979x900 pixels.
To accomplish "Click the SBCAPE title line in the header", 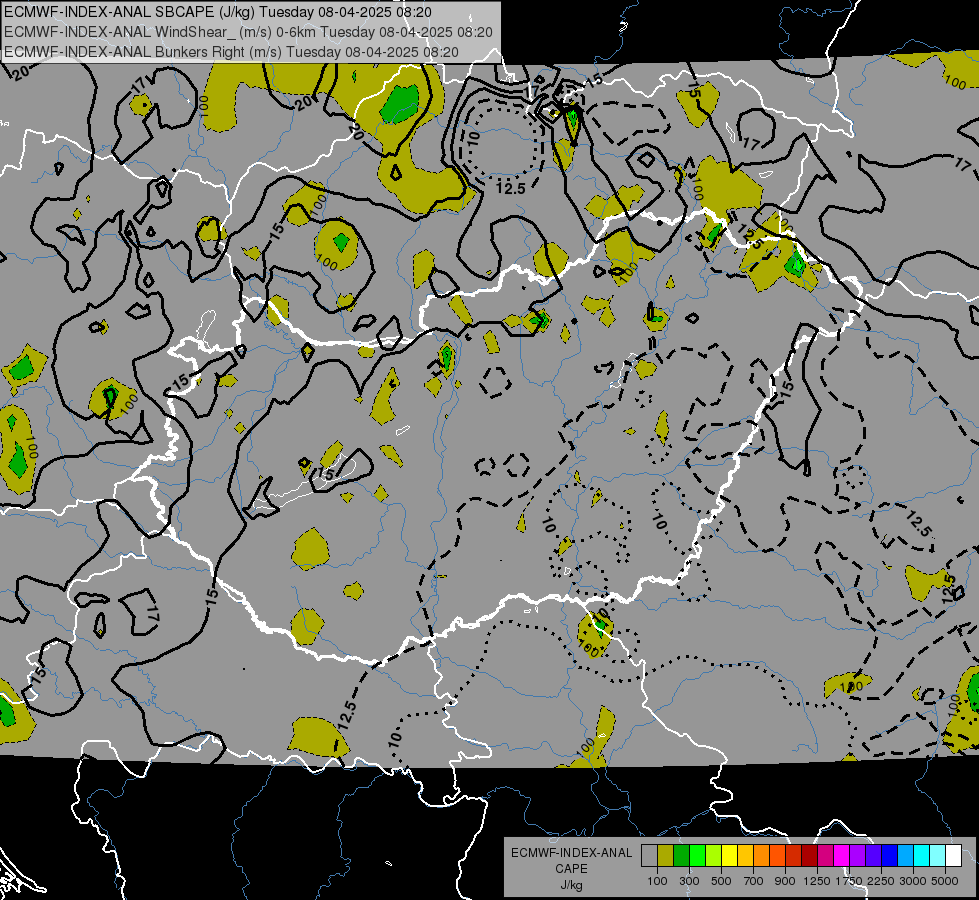I will pyautogui.click(x=217, y=12).
